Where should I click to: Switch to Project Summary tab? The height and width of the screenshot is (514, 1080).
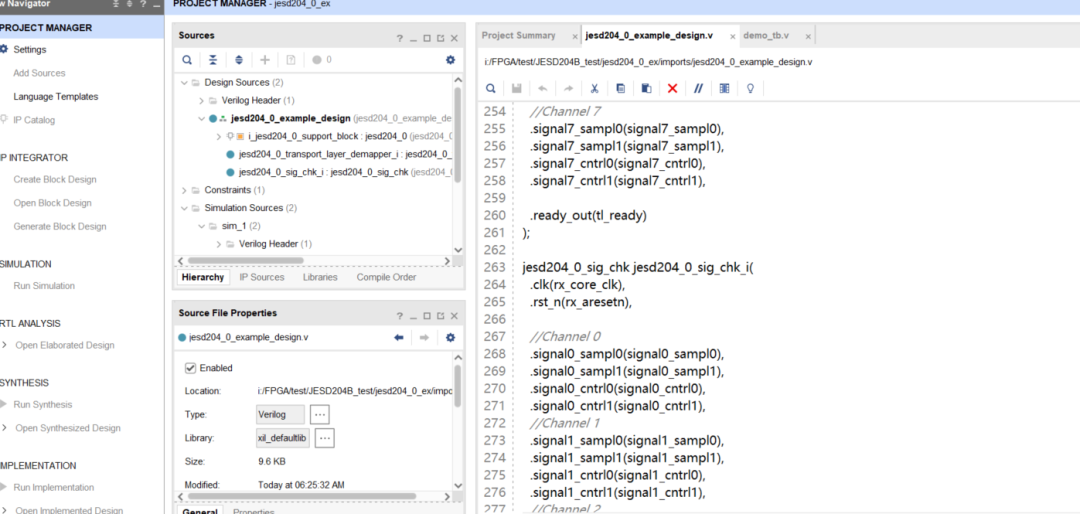tap(518, 35)
